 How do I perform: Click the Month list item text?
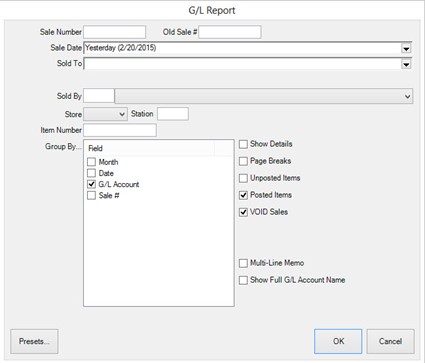(108, 162)
